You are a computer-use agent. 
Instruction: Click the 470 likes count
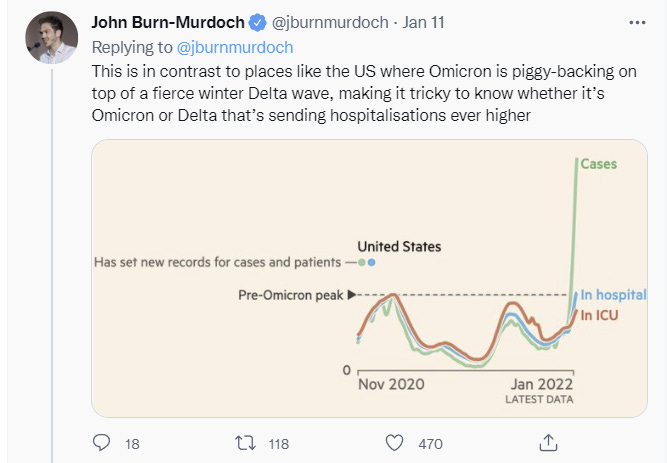pyautogui.click(x=431, y=443)
